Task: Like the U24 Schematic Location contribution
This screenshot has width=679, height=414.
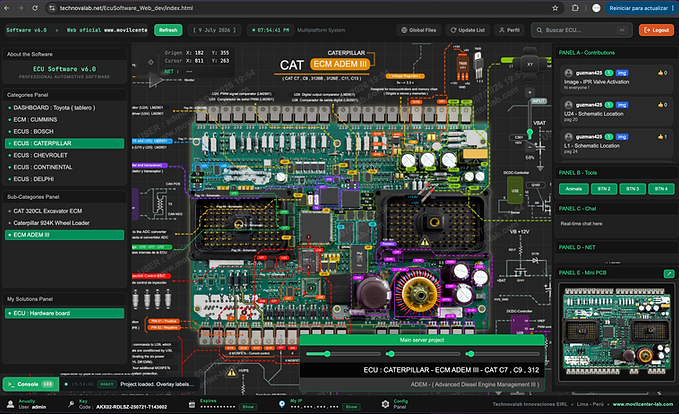Action: (x=662, y=105)
